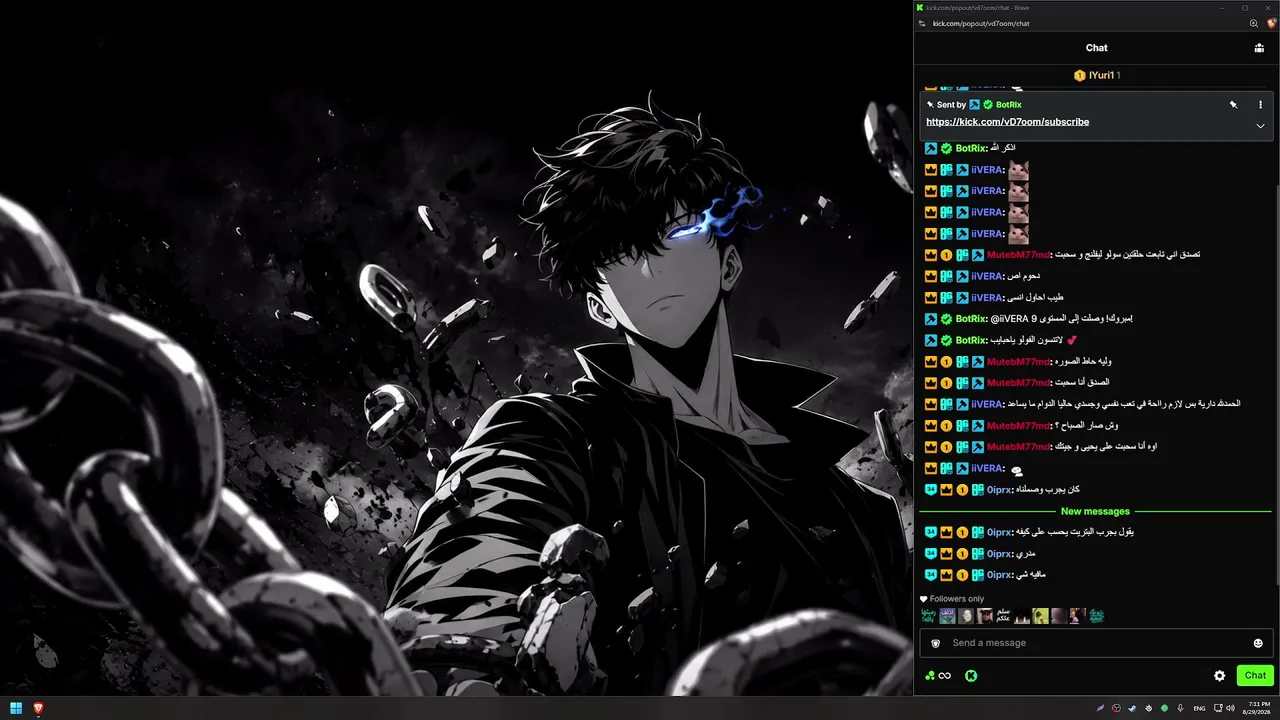Expand the pinned message chevron
Screen dimensions: 1280x720
1260,126
